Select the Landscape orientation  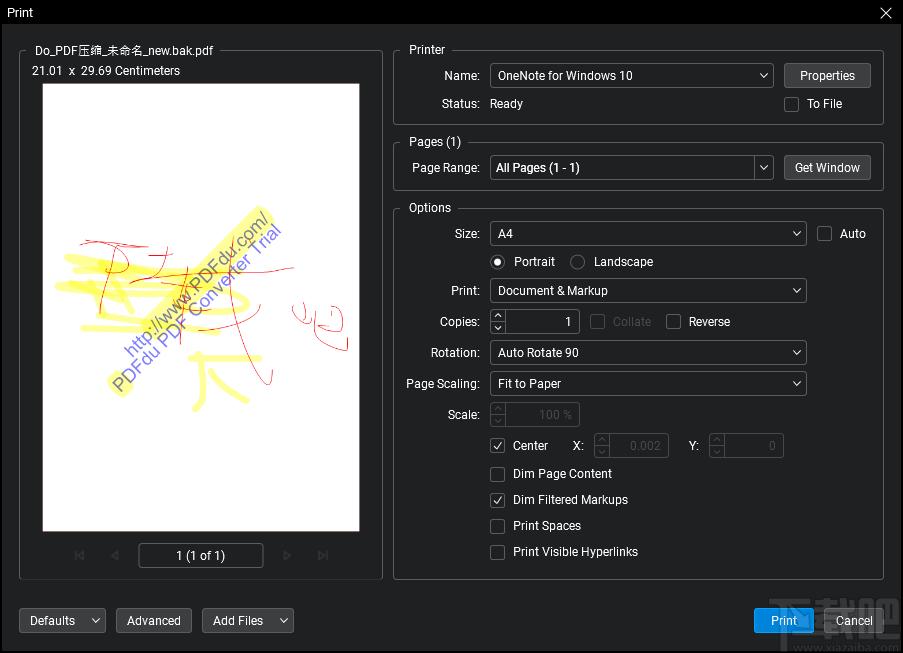tap(577, 262)
